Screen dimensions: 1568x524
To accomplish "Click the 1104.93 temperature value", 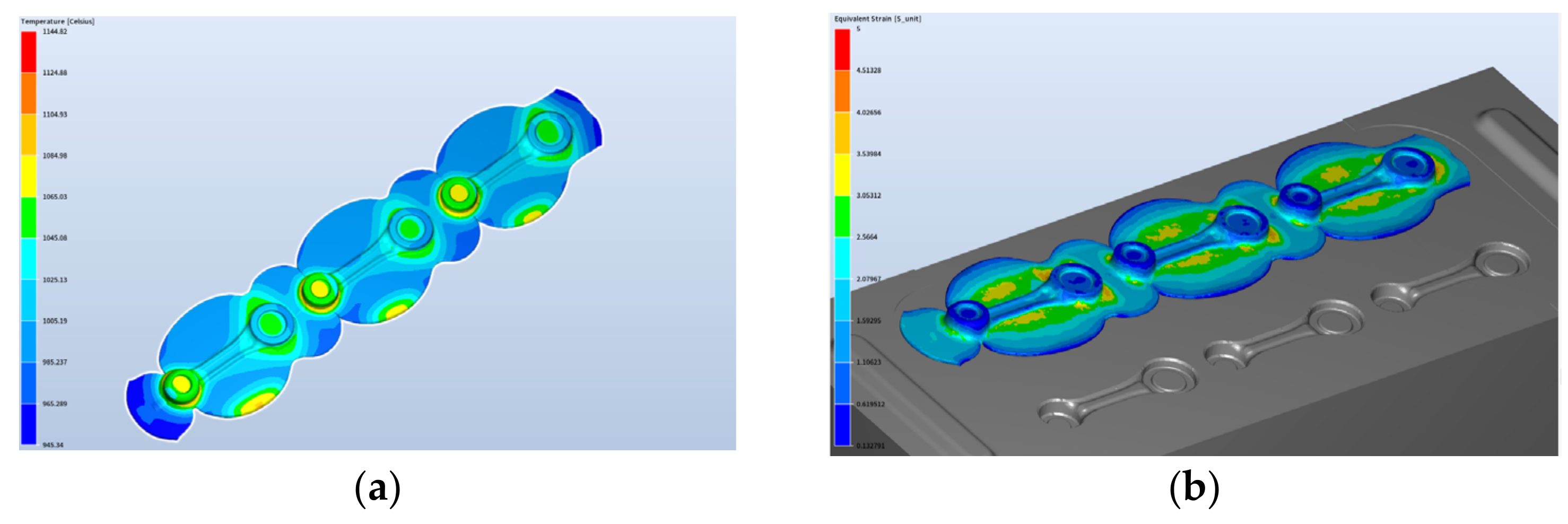I will tap(55, 115).
